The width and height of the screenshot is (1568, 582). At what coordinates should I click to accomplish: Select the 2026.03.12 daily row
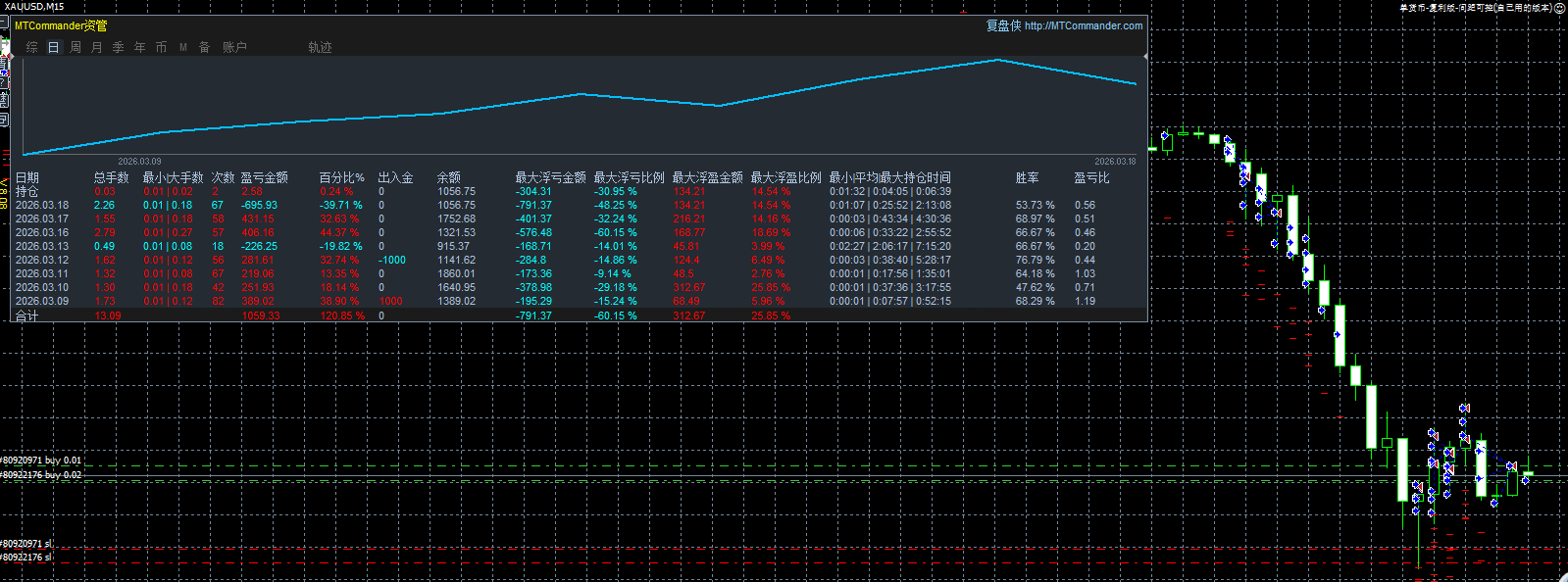(579, 260)
